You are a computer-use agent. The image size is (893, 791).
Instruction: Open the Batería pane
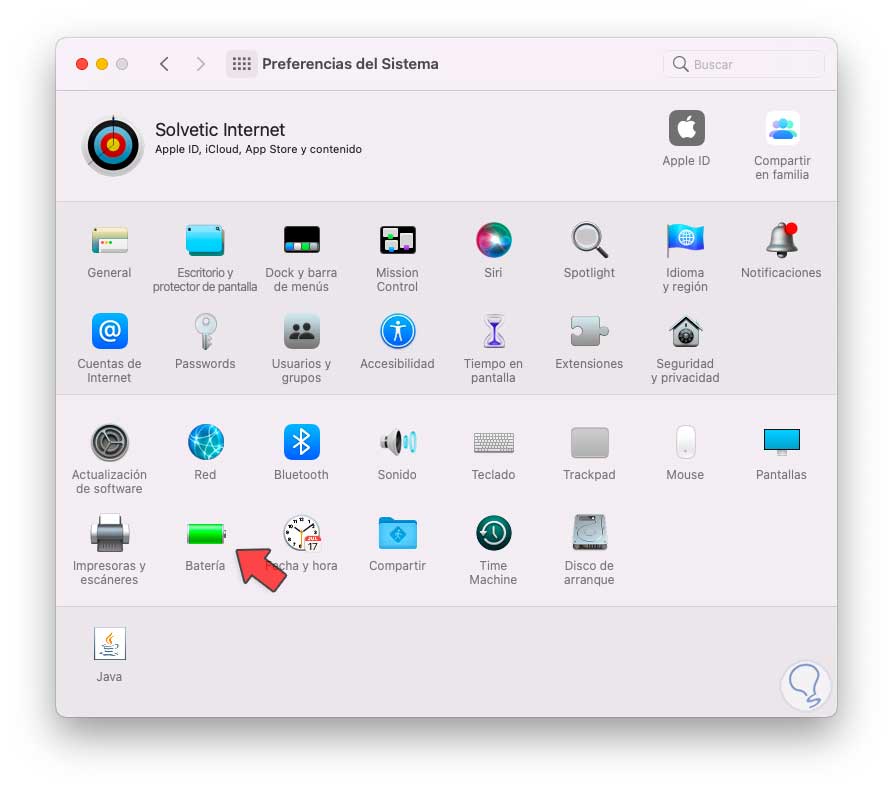pyautogui.click(x=205, y=534)
